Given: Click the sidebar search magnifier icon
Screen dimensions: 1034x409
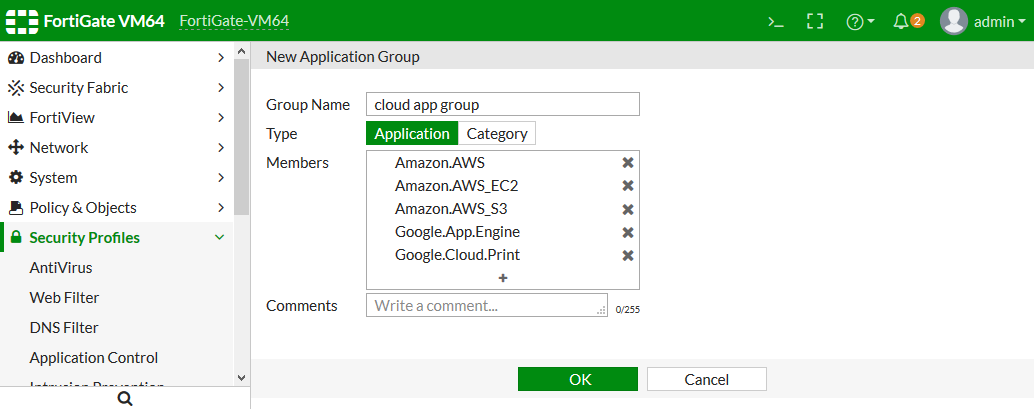Looking at the screenshot, I should [125, 398].
